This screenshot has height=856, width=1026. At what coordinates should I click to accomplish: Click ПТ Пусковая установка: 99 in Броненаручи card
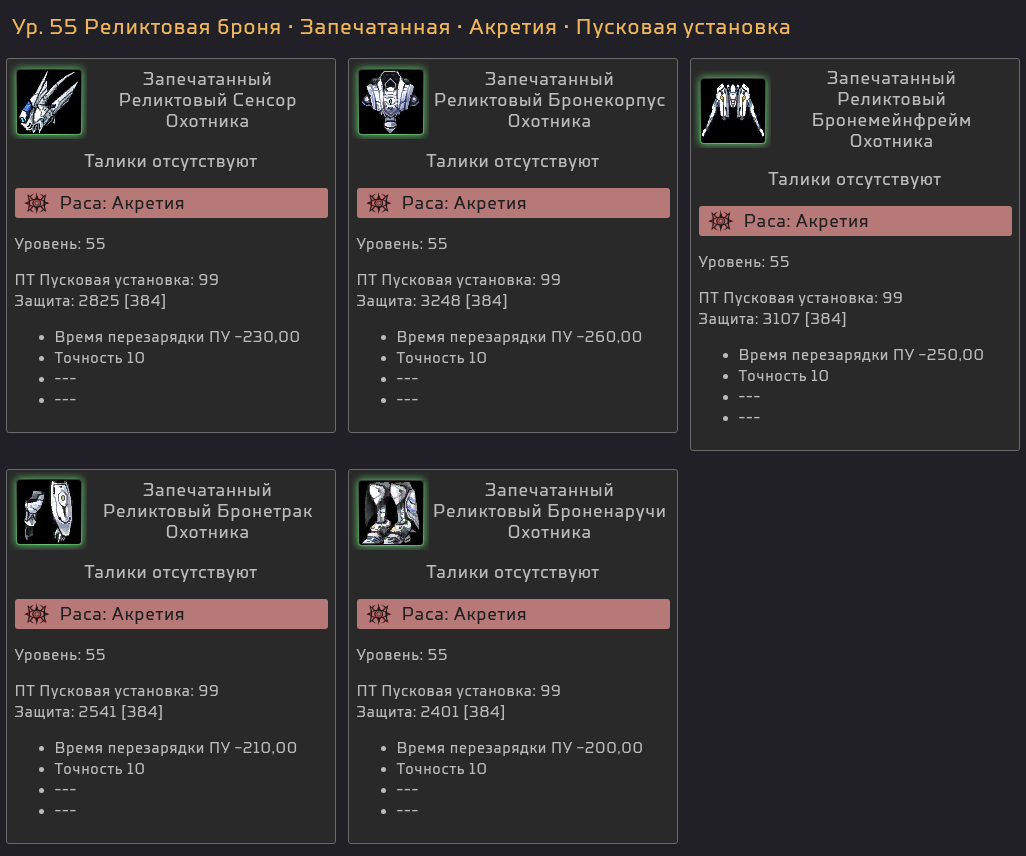click(x=459, y=691)
